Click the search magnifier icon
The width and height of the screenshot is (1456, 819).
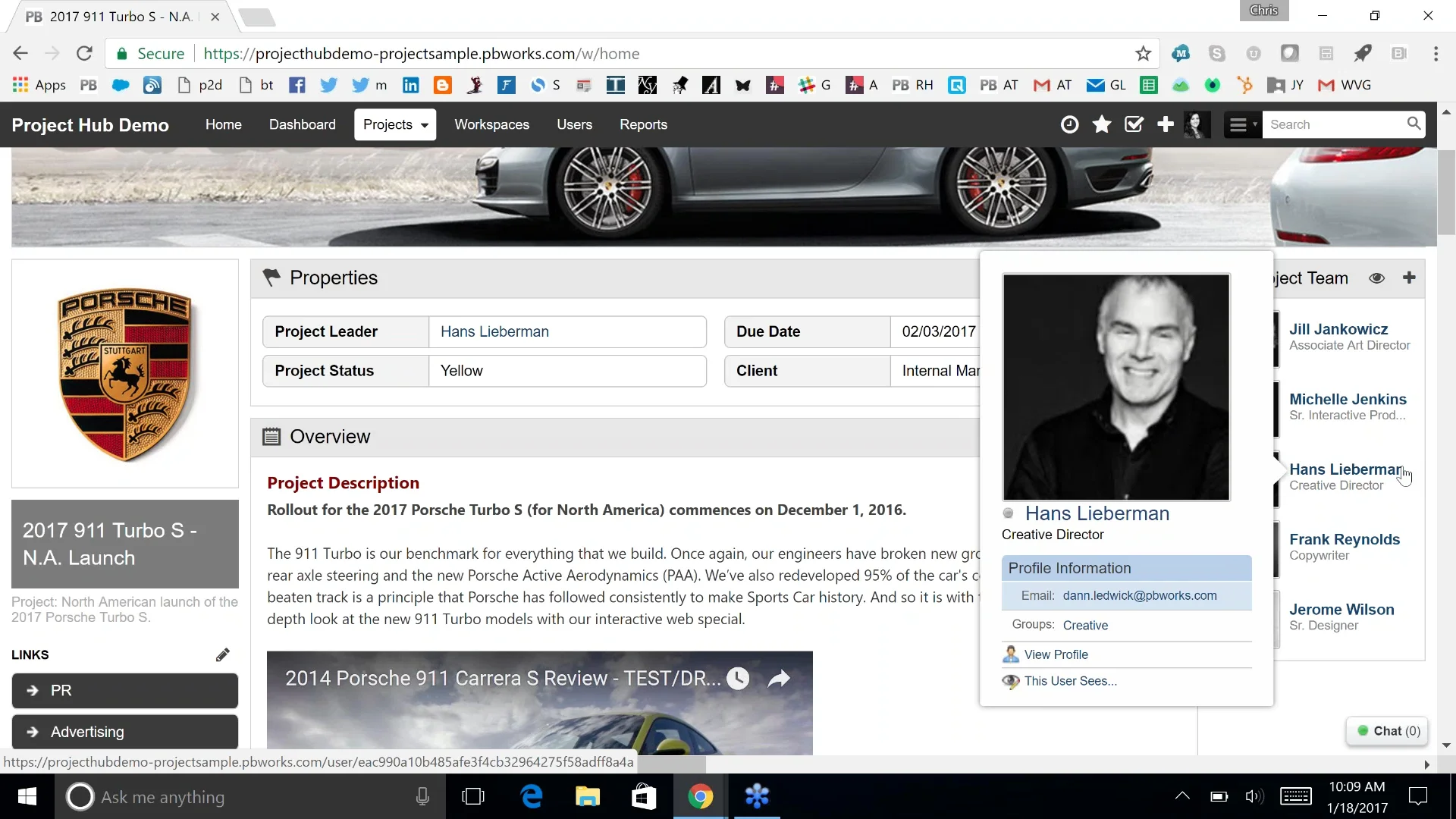[1414, 124]
